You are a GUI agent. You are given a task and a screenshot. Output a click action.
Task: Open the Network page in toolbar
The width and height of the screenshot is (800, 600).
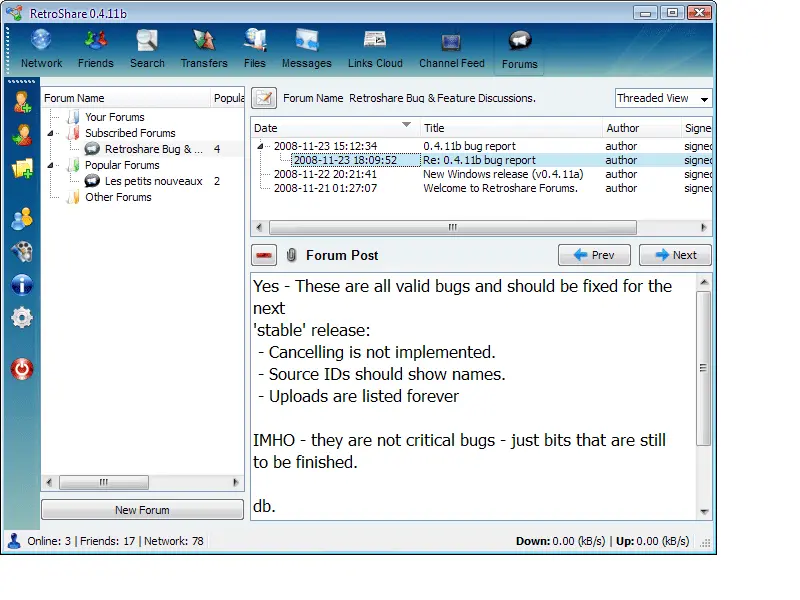(41, 49)
